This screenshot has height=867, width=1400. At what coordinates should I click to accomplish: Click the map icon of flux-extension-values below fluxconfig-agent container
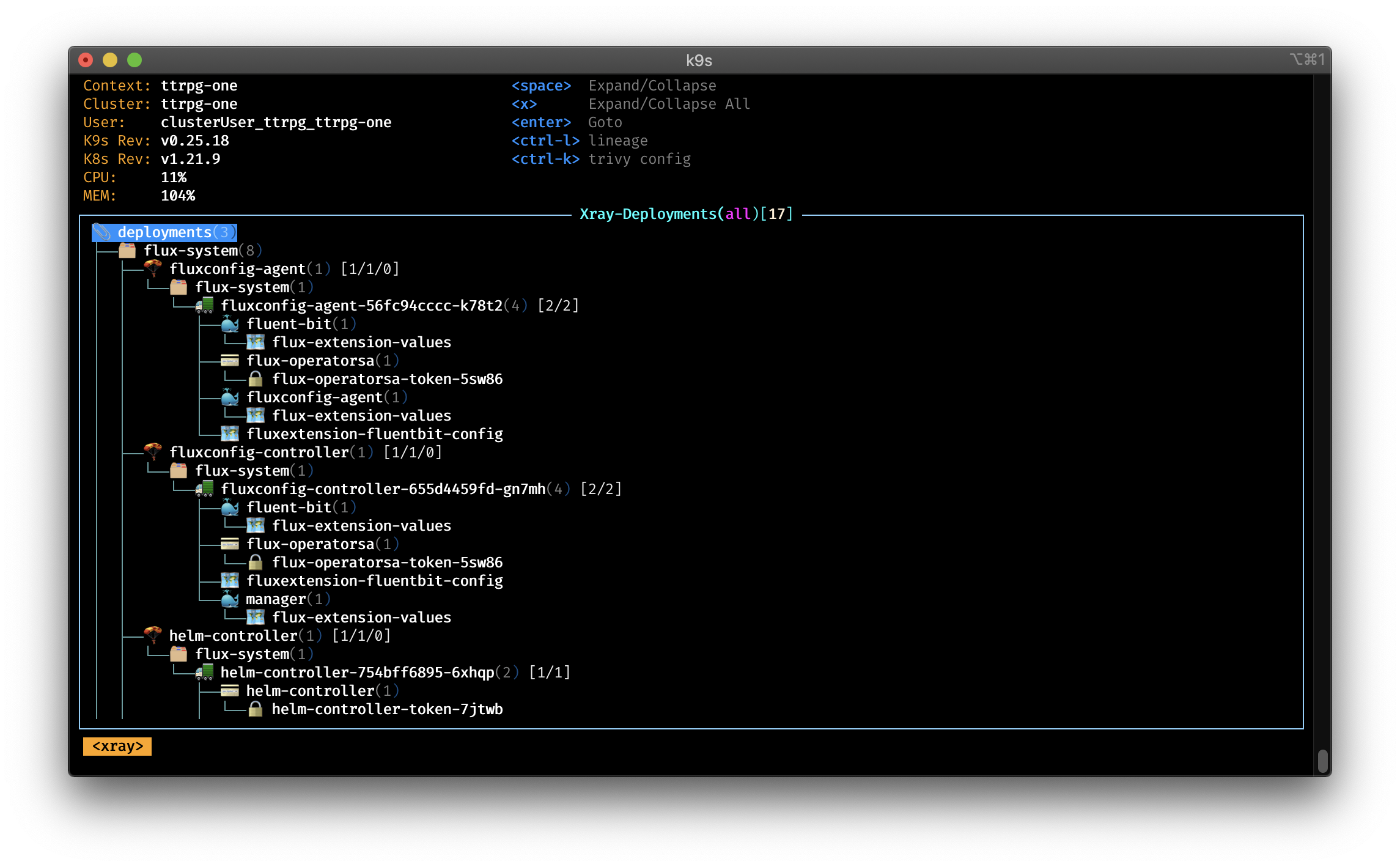[256, 416]
